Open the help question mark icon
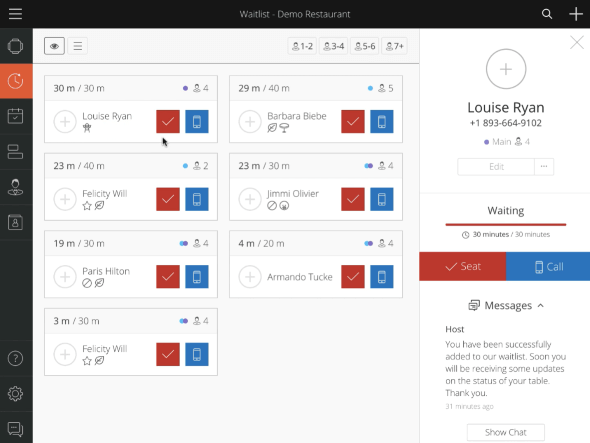This screenshot has height=443, width=590. pyautogui.click(x=15, y=358)
